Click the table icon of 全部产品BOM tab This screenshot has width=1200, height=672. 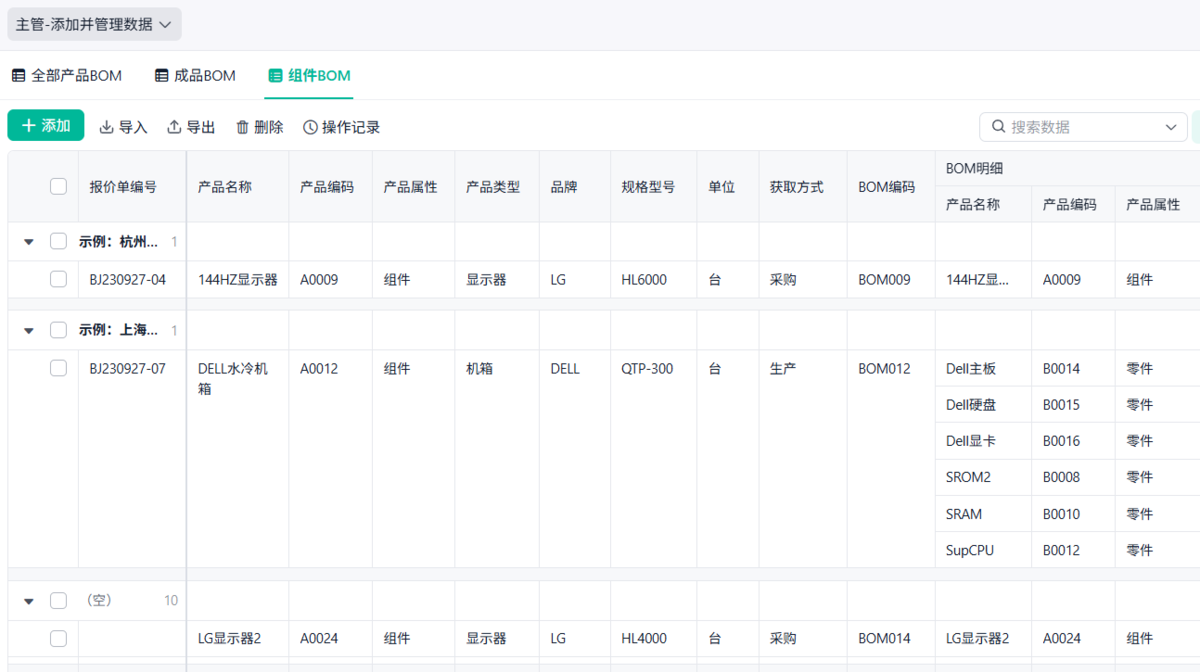click(19, 76)
